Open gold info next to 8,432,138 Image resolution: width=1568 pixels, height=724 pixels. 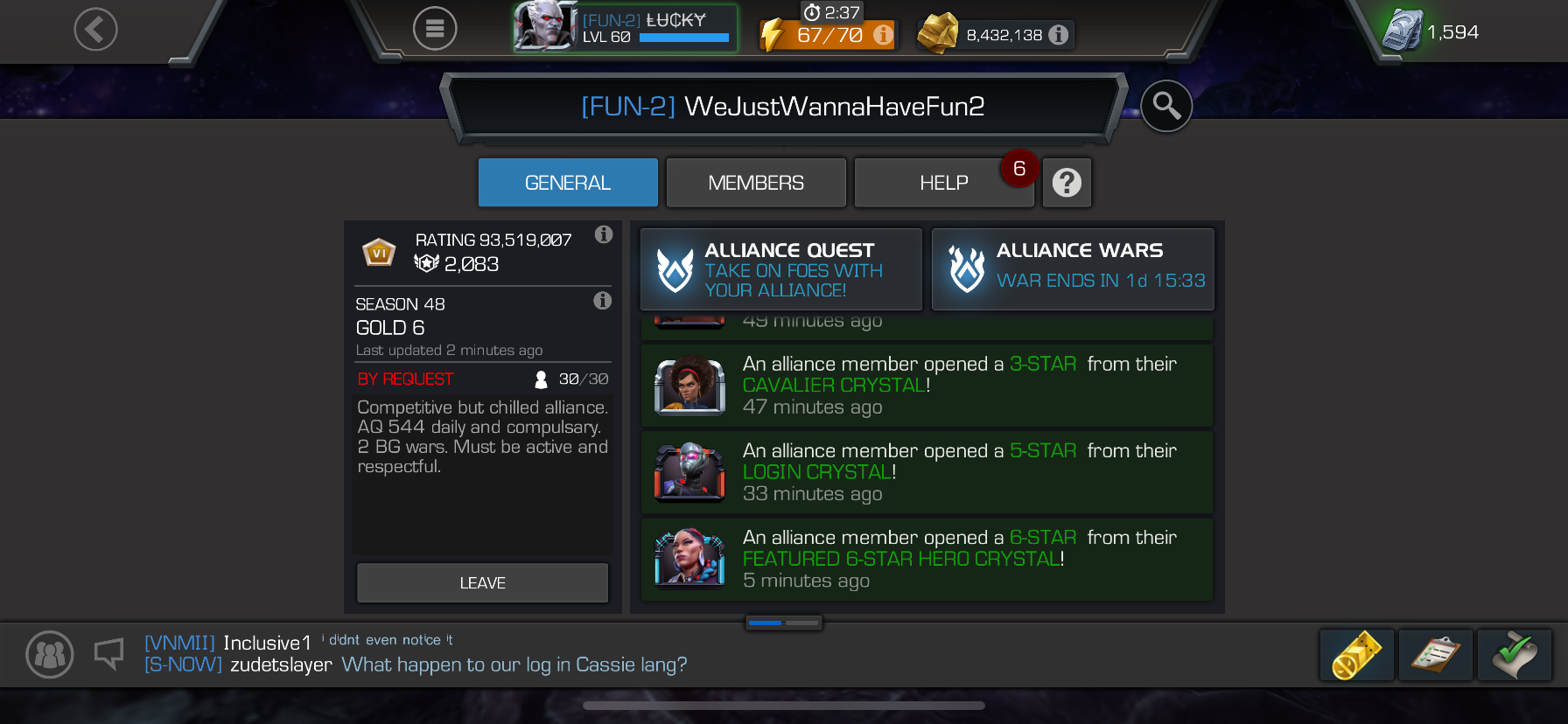click(x=1059, y=35)
